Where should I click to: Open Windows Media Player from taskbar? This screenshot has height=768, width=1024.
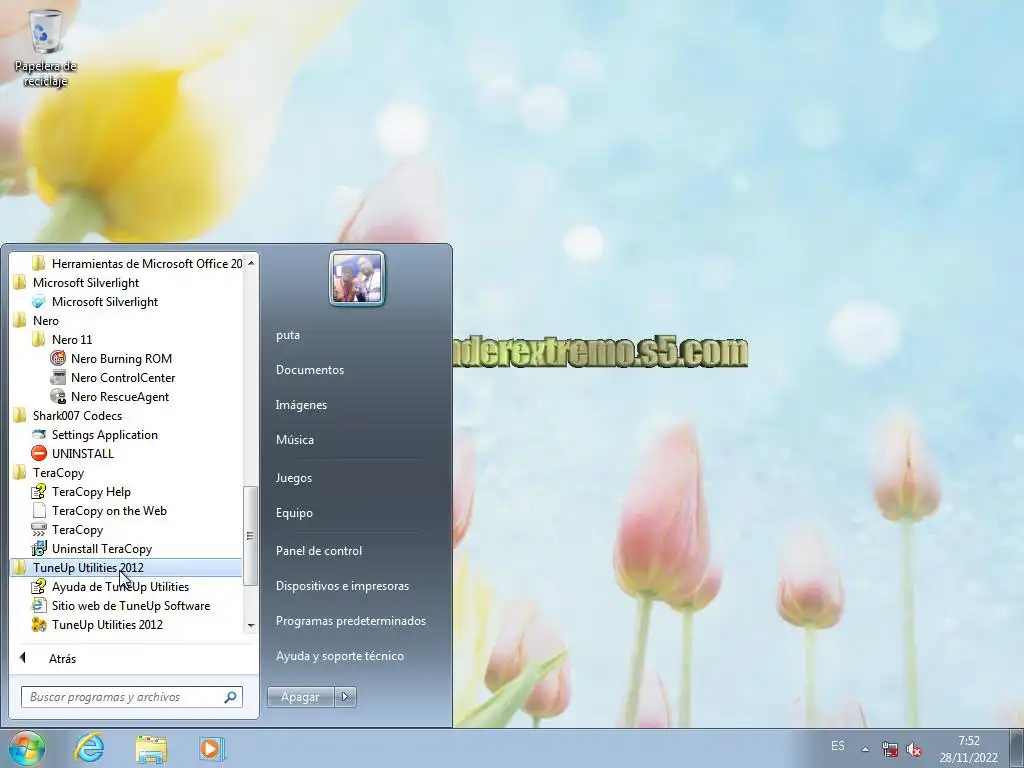pyautogui.click(x=212, y=748)
